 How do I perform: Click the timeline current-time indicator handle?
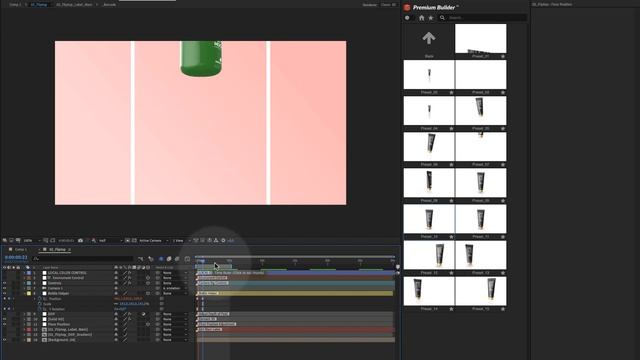click(201, 260)
